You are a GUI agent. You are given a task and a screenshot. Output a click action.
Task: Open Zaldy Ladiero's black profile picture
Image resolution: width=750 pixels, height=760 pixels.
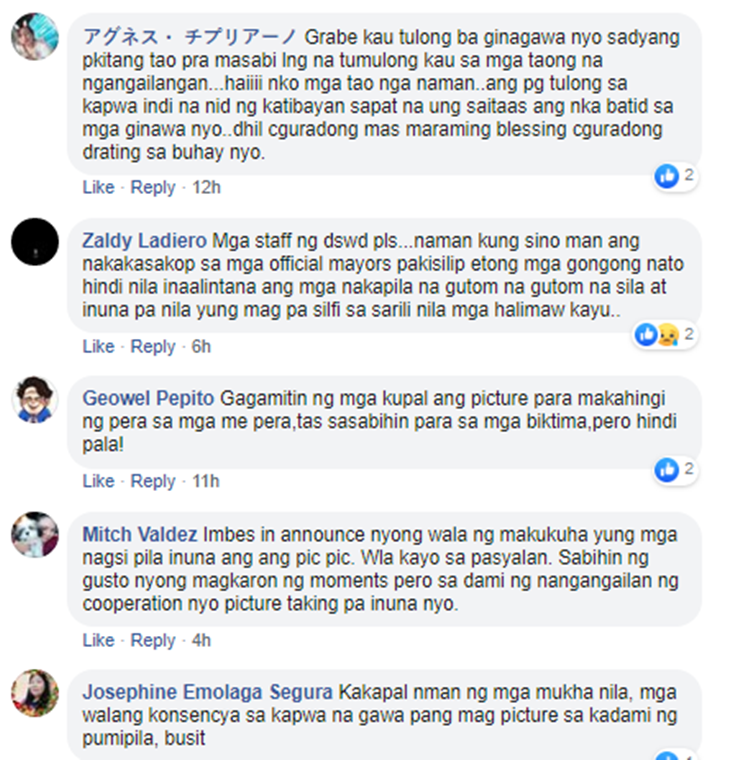point(35,242)
